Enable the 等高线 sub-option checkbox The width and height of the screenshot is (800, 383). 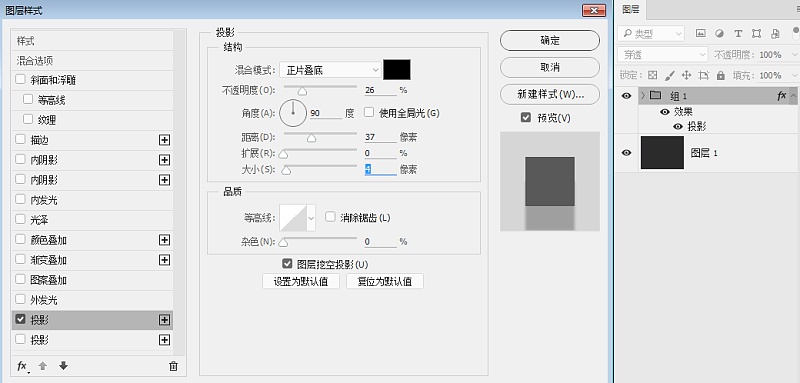(x=28, y=99)
